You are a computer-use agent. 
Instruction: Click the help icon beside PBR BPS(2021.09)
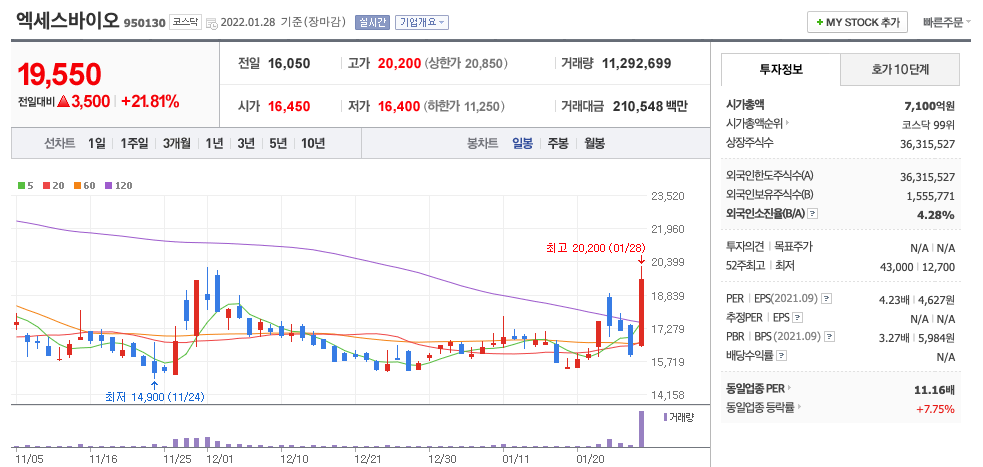tap(830, 337)
